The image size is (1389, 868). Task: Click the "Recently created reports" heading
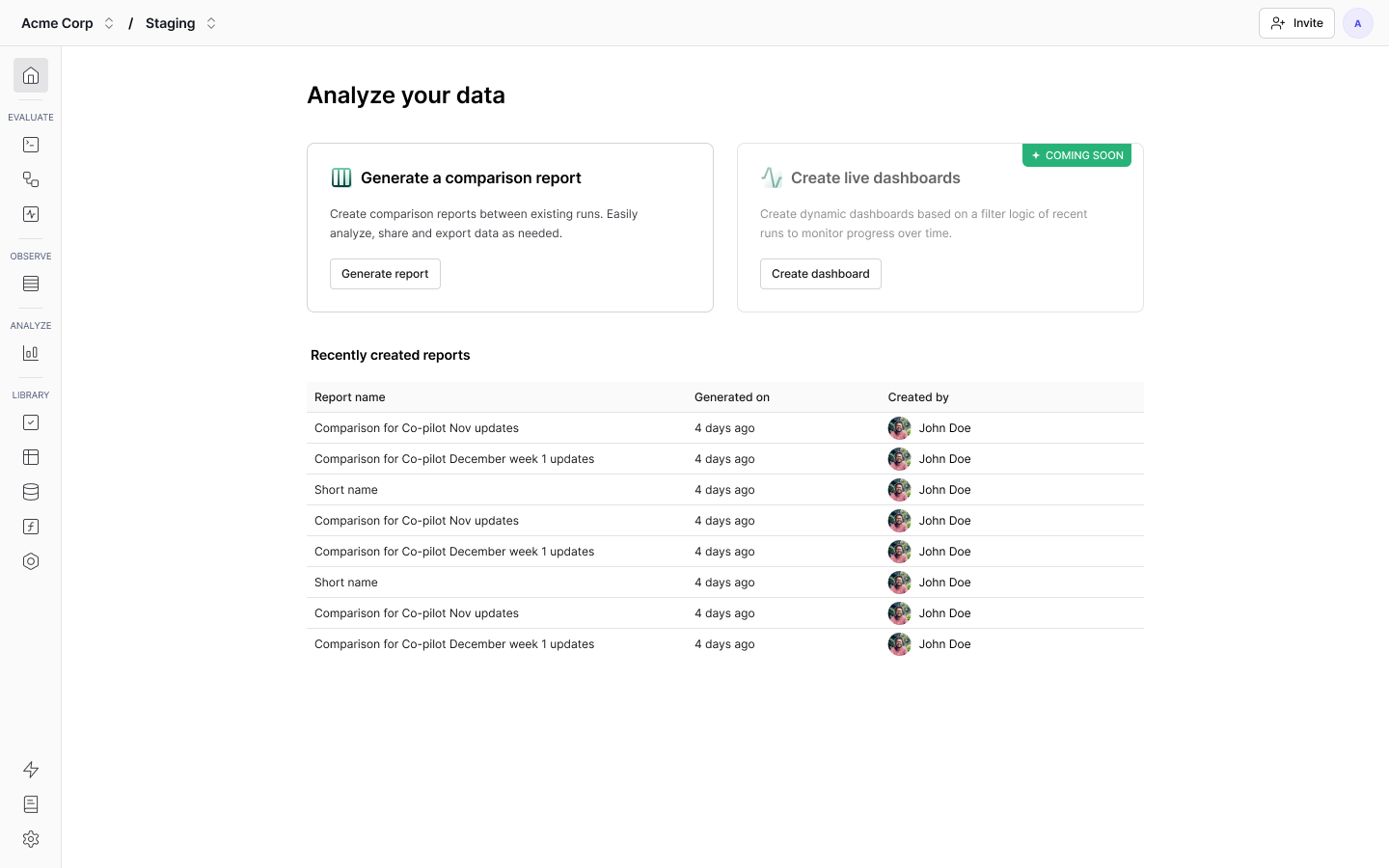pyautogui.click(x=391, y=355)
